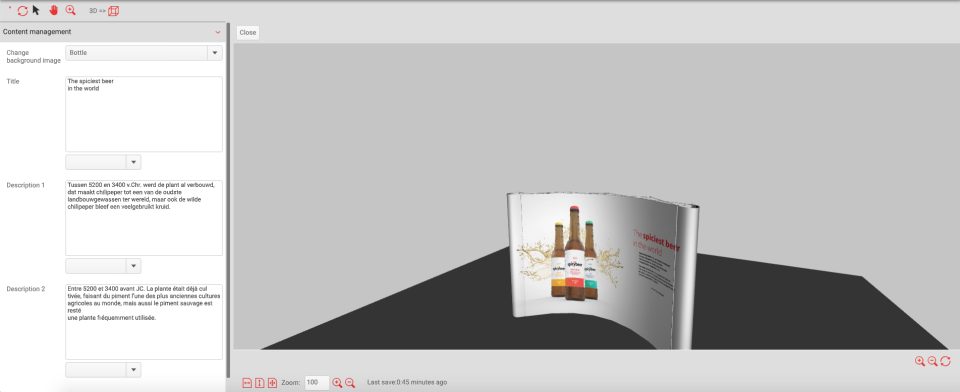Click the fit-all icon beside the Zoom label

click(x=272, y=382)
